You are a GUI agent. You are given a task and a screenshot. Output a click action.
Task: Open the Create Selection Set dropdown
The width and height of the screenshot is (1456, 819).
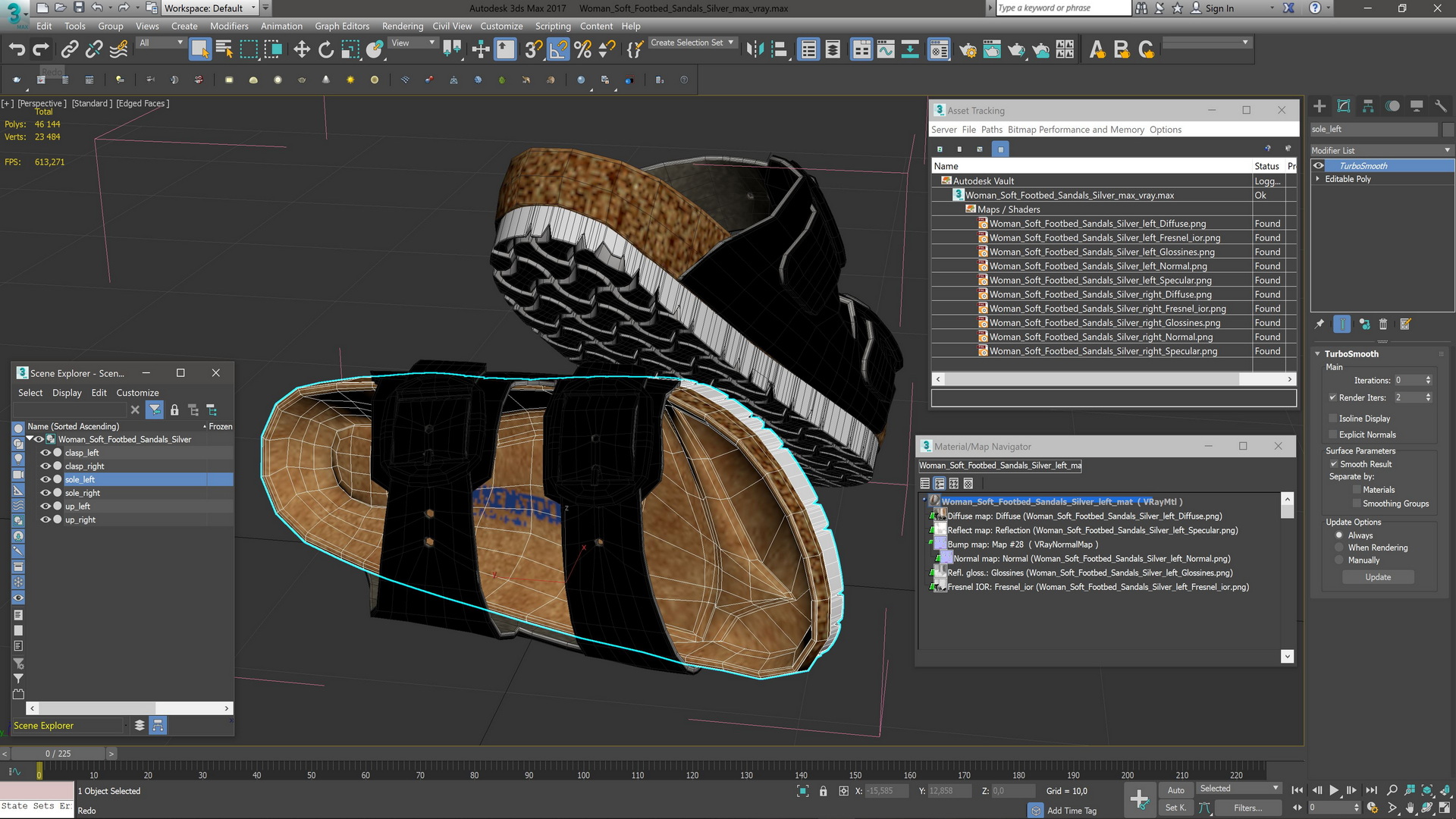[x=692, y=43]
